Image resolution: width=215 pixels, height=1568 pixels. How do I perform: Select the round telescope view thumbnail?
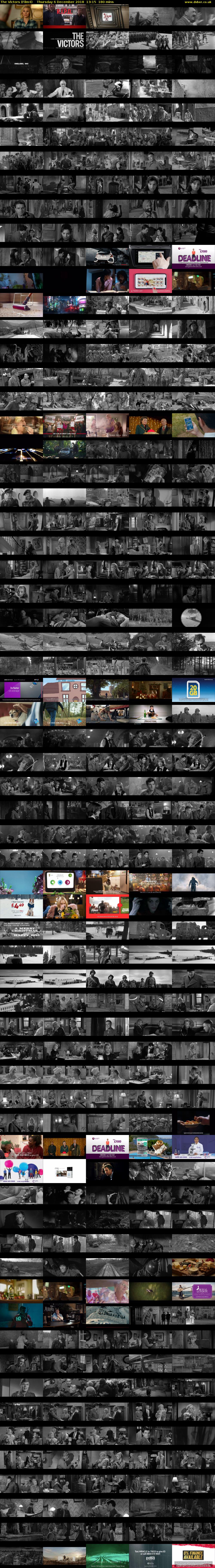(x=193, y=617)
